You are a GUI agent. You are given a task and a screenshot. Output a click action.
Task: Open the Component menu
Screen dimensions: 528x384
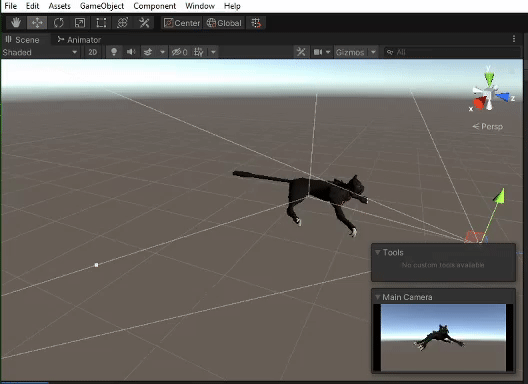155,6
